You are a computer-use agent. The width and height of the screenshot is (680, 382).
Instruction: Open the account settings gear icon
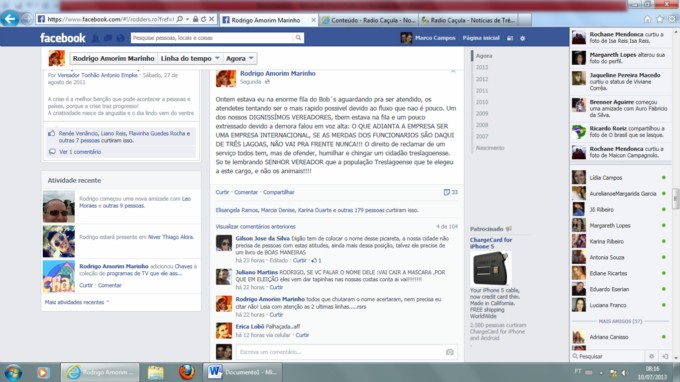point(523,38)
